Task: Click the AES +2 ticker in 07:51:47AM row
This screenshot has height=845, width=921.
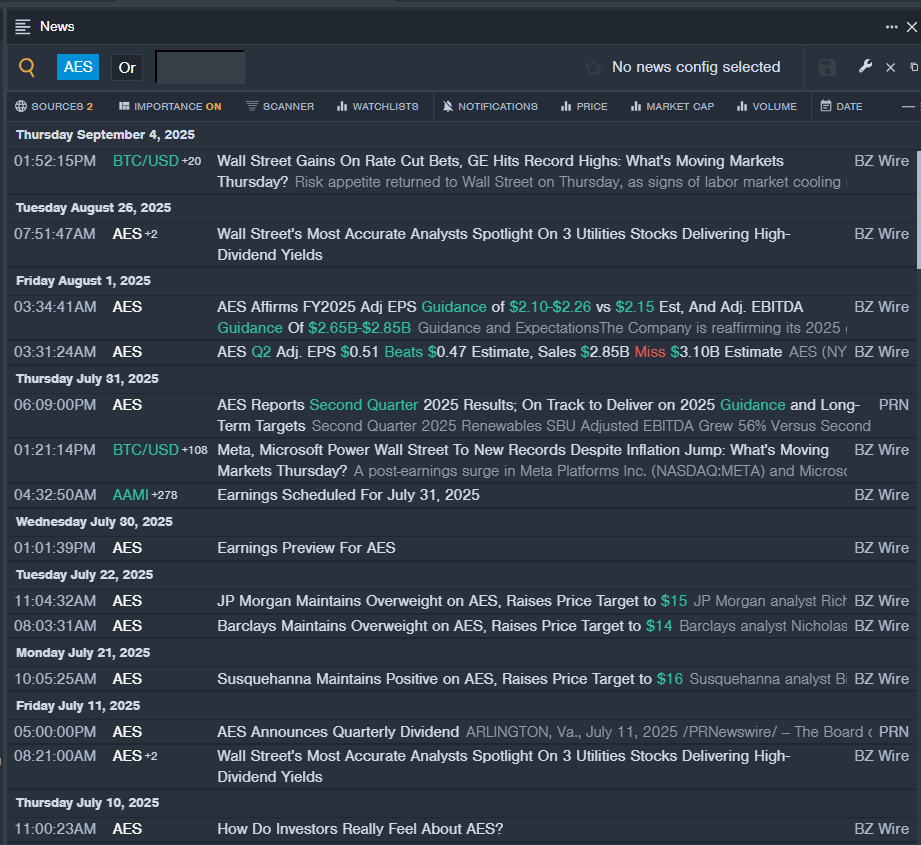Action: point(135,234)
